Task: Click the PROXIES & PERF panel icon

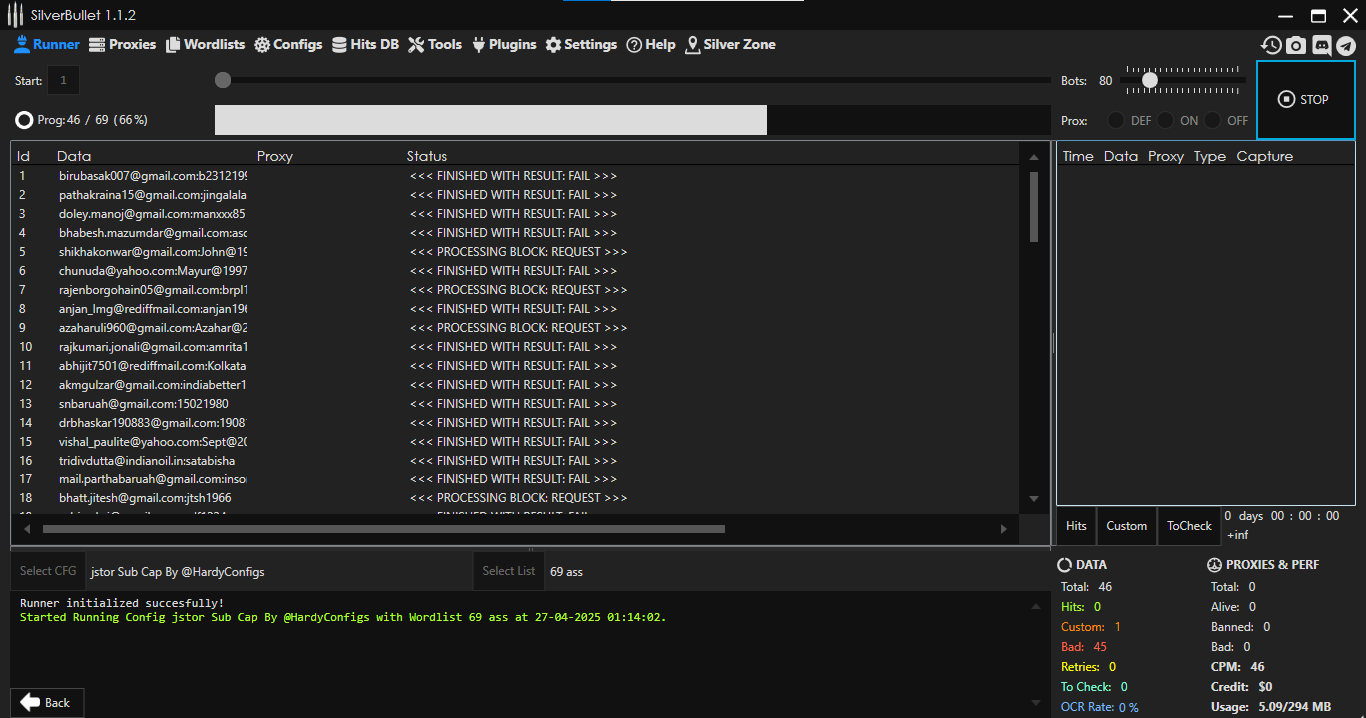Action: click(1214, 565)
